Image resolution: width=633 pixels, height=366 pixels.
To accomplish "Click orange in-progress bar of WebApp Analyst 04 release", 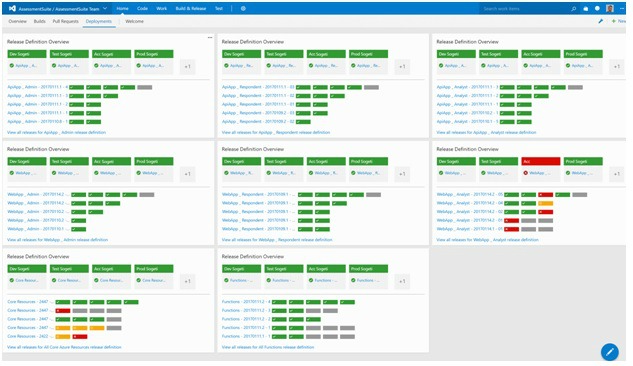I will 545,203.
